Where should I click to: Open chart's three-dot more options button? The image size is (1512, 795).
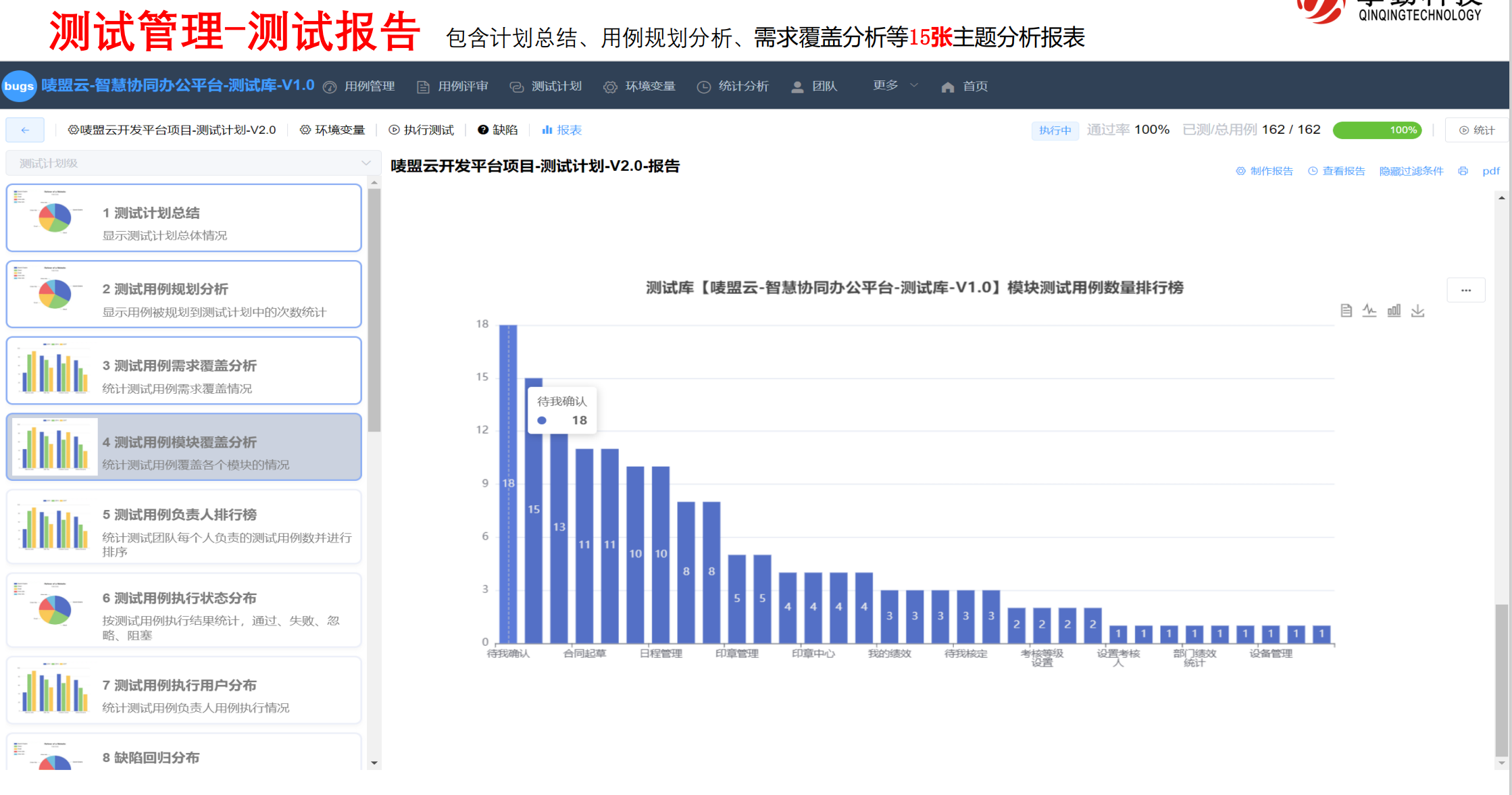pos(1465,290)
